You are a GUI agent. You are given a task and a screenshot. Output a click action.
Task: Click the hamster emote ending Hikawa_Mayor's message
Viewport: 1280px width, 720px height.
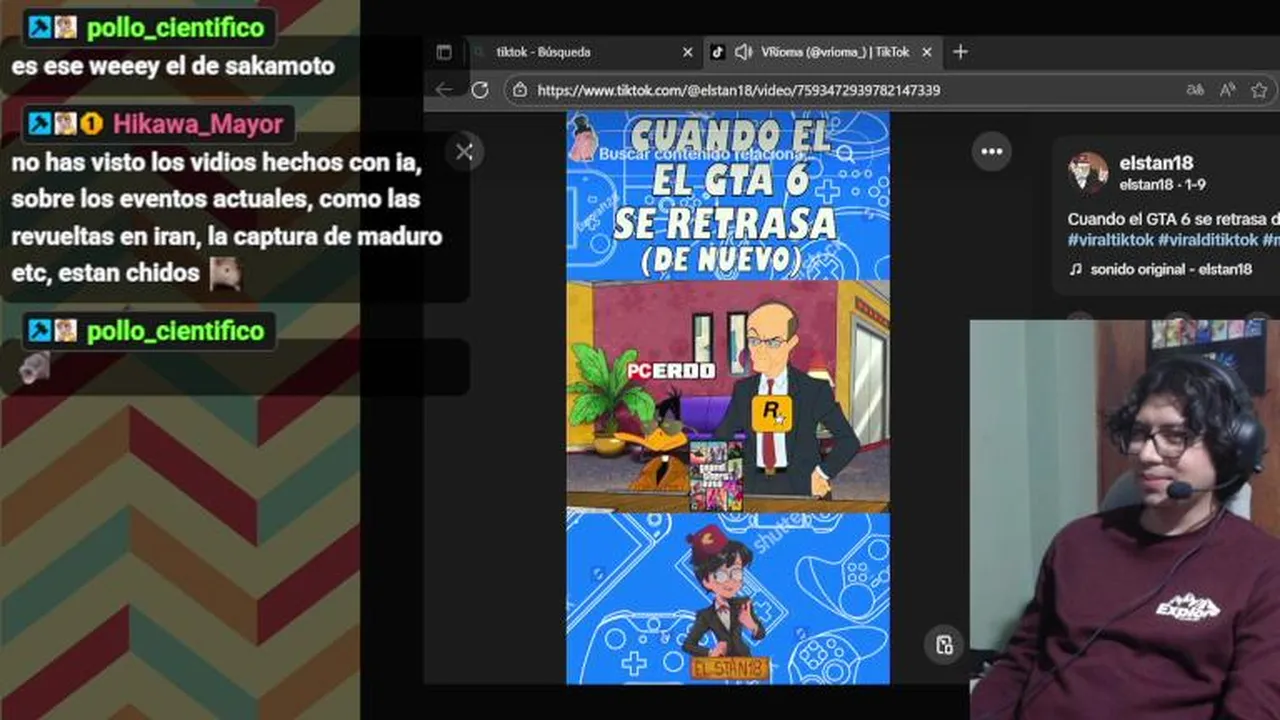pyautogui.click(x=225, y=274)
